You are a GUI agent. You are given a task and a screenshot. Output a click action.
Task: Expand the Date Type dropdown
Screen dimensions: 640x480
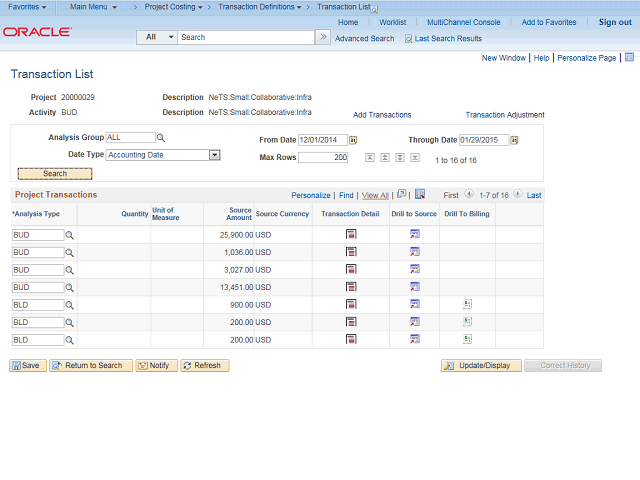pyautogui.click(x=214, y=155)
